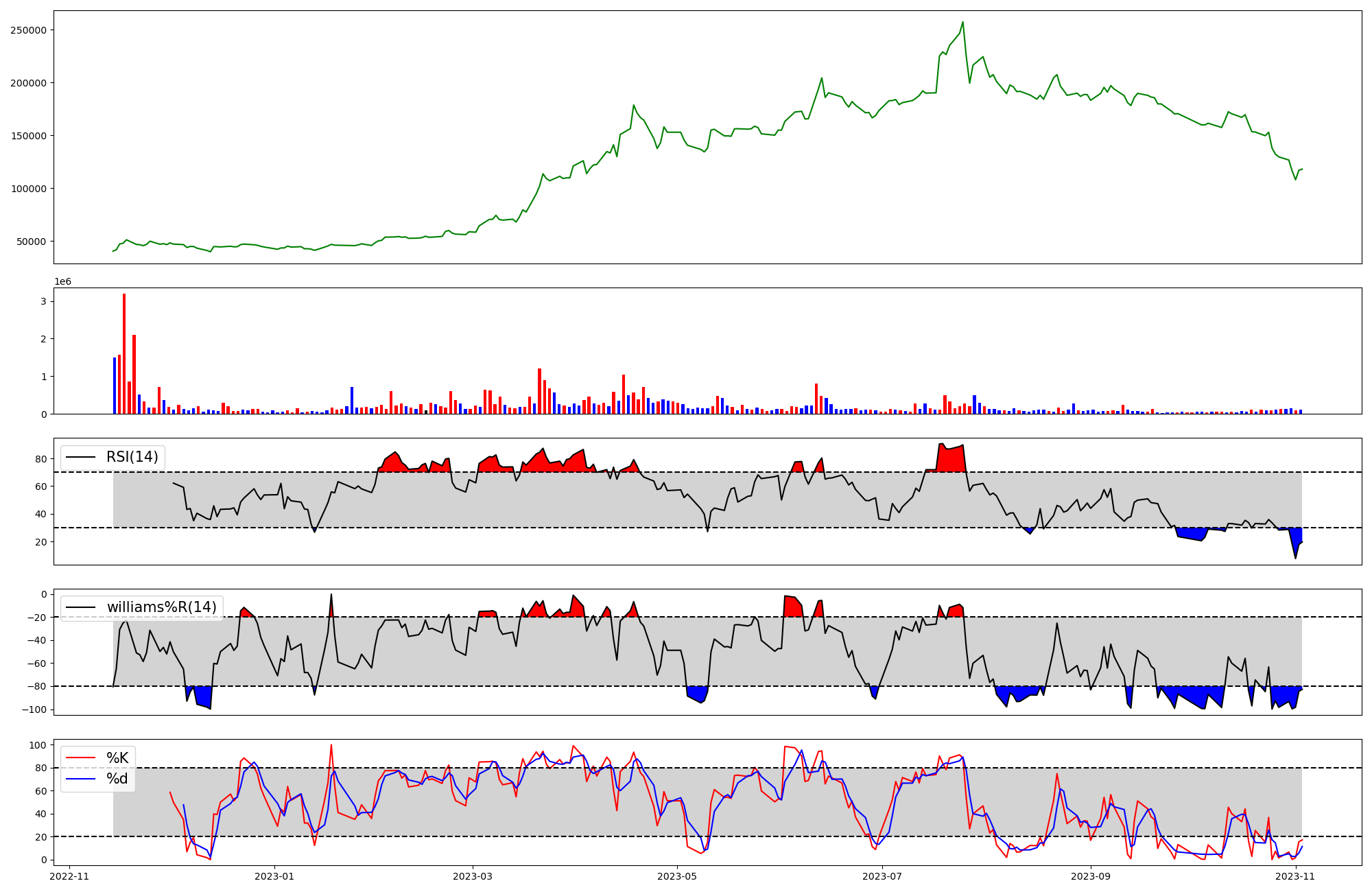Click the 2023-11 x-axis date label
This screenshot has width=1372, height=892.
[1295, 876]
